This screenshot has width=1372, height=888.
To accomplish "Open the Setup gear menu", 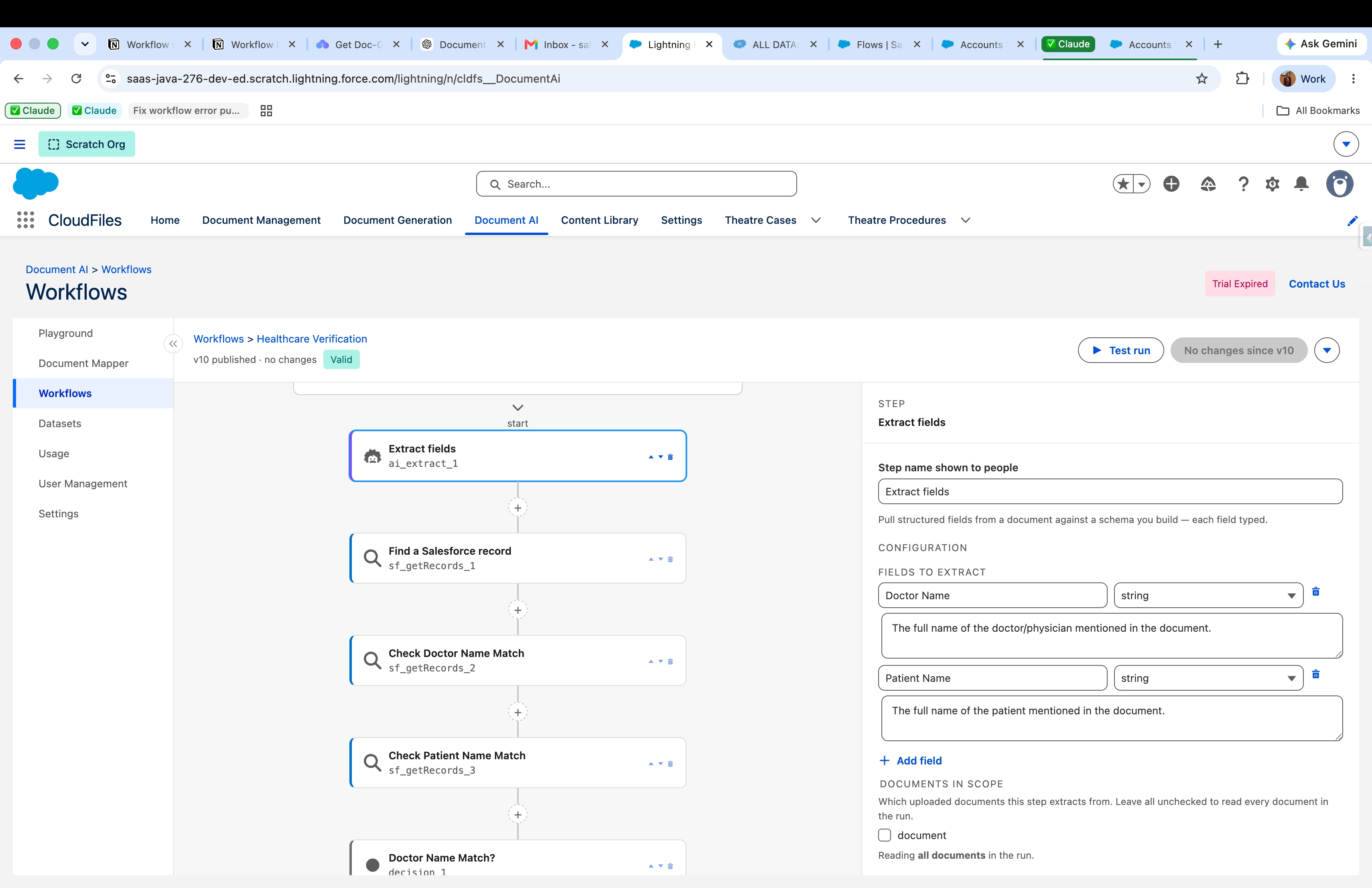I will 1272,184.
